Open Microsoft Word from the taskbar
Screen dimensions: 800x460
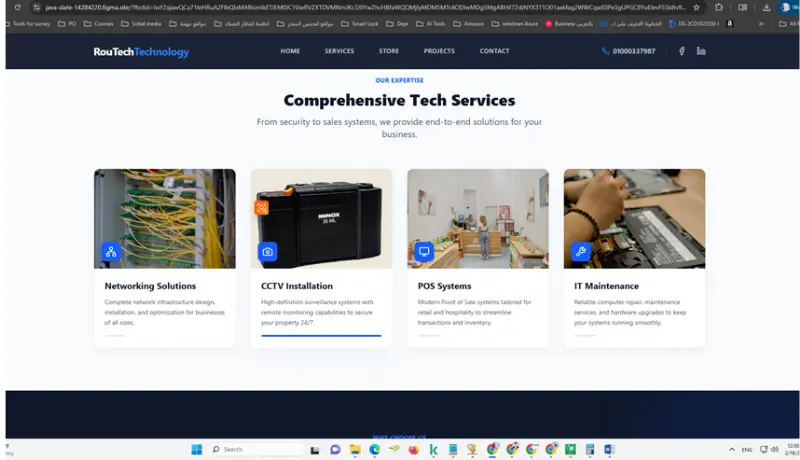click(x=609, y=449)
